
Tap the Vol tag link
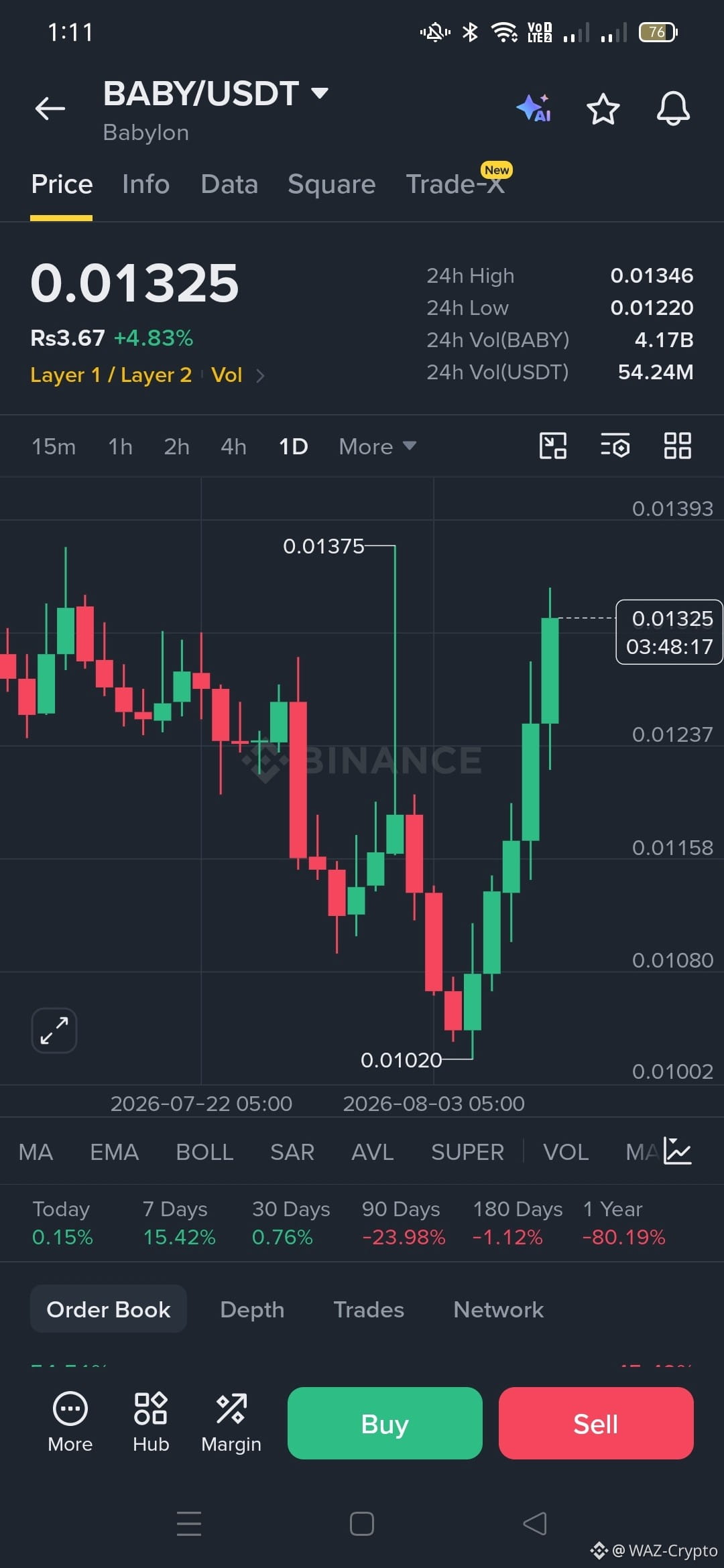pyautogui.click(x=227, y=375)
